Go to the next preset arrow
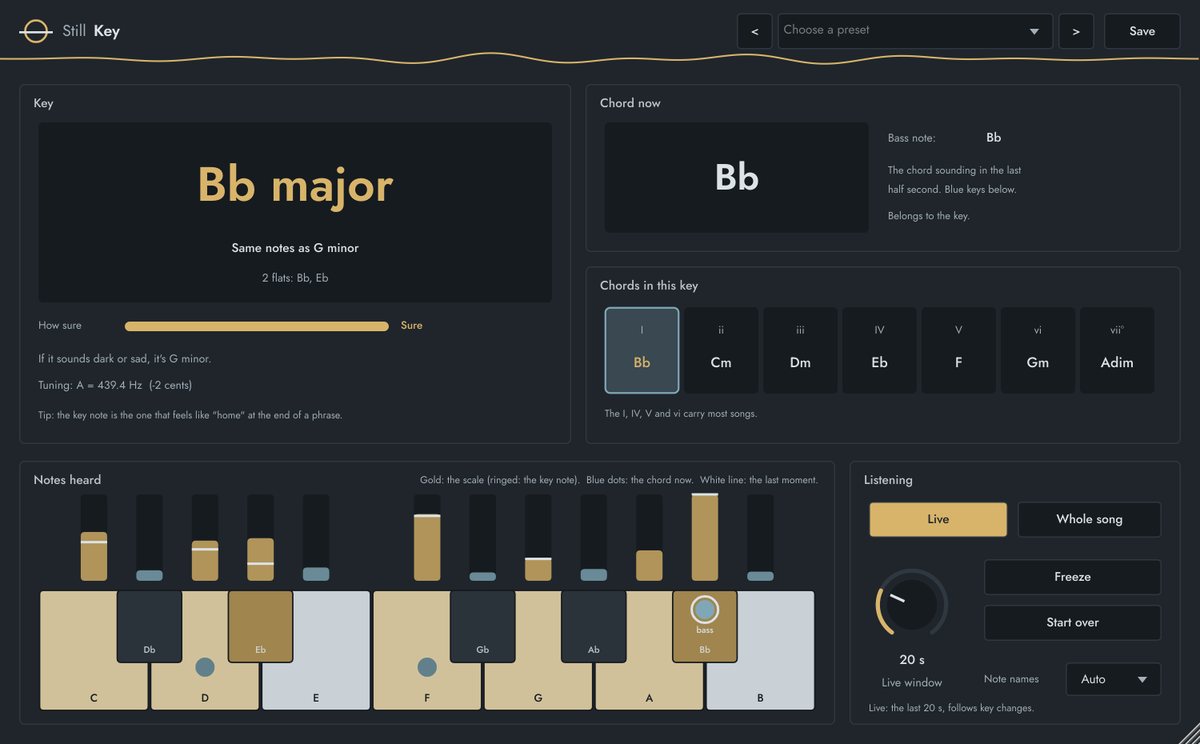The image size is (1200, 744). pos(1076,31)
